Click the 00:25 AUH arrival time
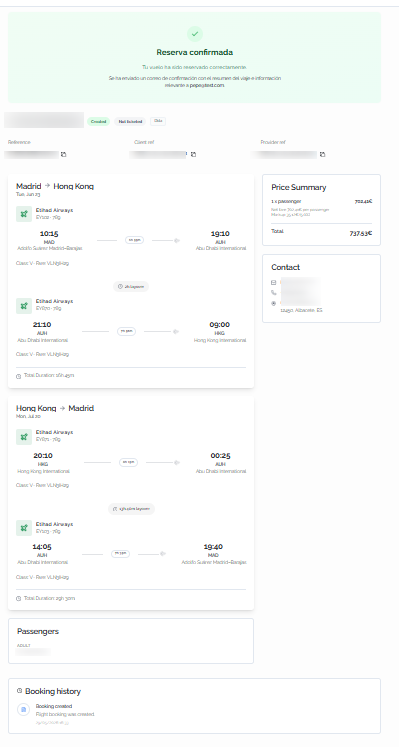 pyautogui.click(x=220, y=456)
